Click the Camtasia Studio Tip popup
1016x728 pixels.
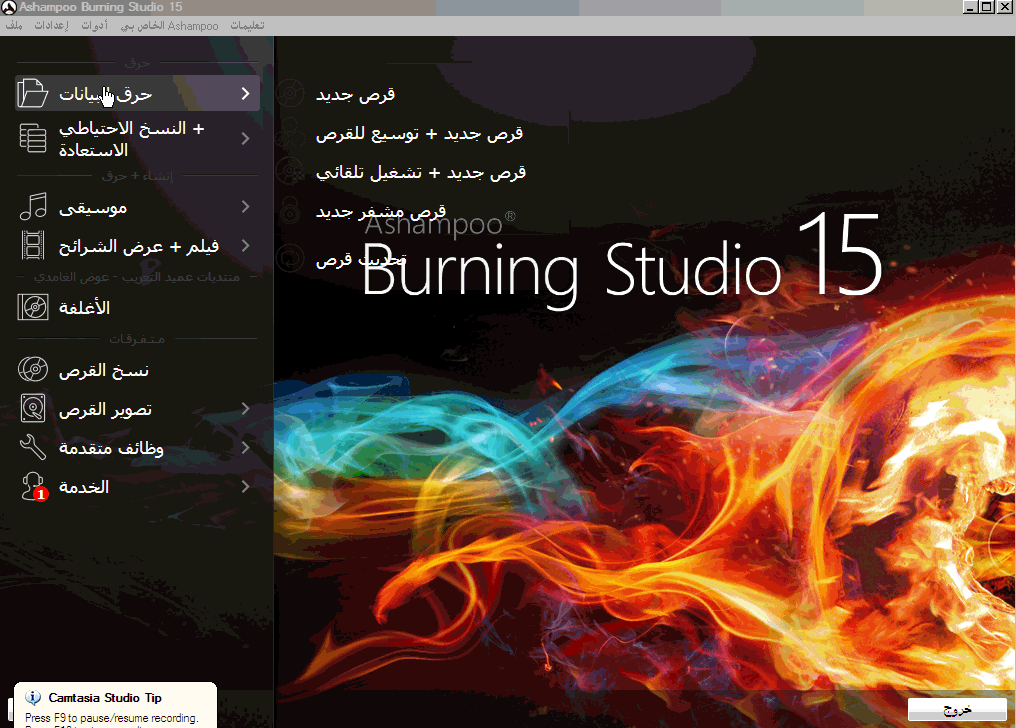tap(108, 705)
